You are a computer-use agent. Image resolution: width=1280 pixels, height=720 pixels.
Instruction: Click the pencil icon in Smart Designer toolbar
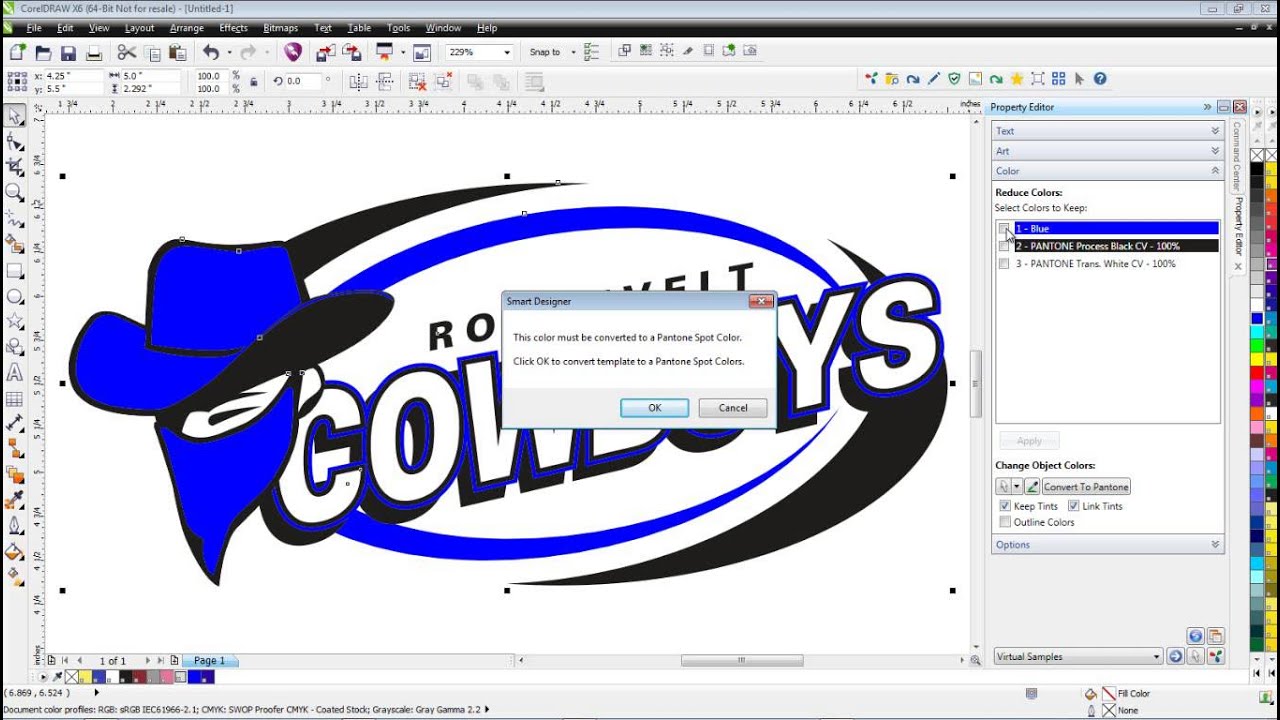point(934,79)
